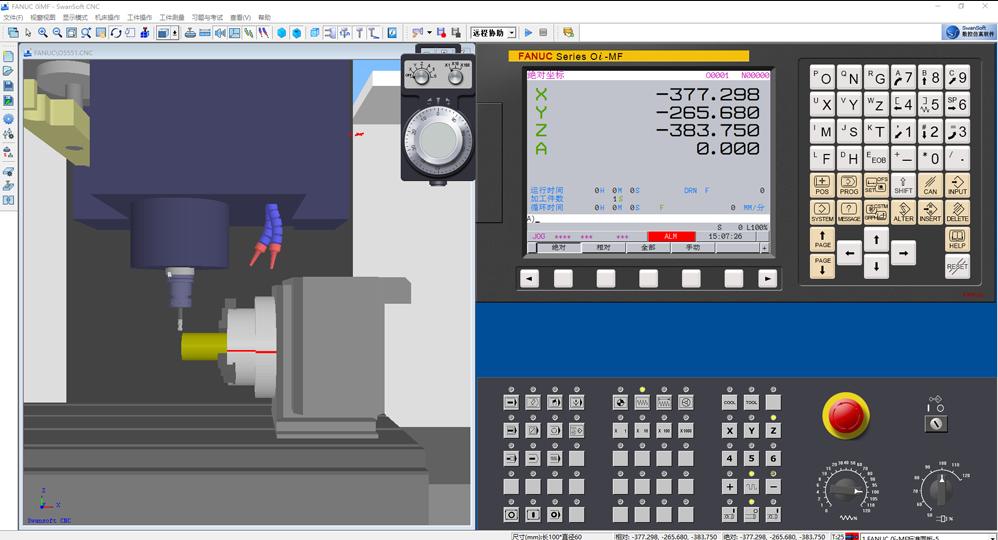The width and height of the screenshot is (998, 540).
Task: Open the 远程协助 dropdown in toolbar
Action: [x=494, y=33]
